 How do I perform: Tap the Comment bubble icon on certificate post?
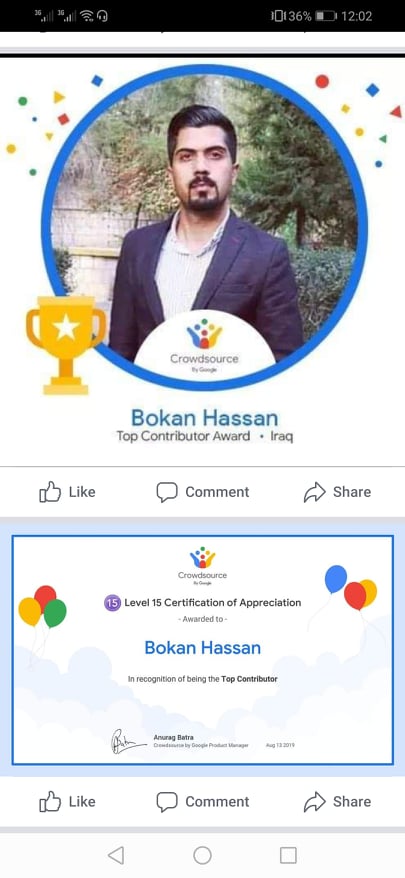click(x=166, y=802)
